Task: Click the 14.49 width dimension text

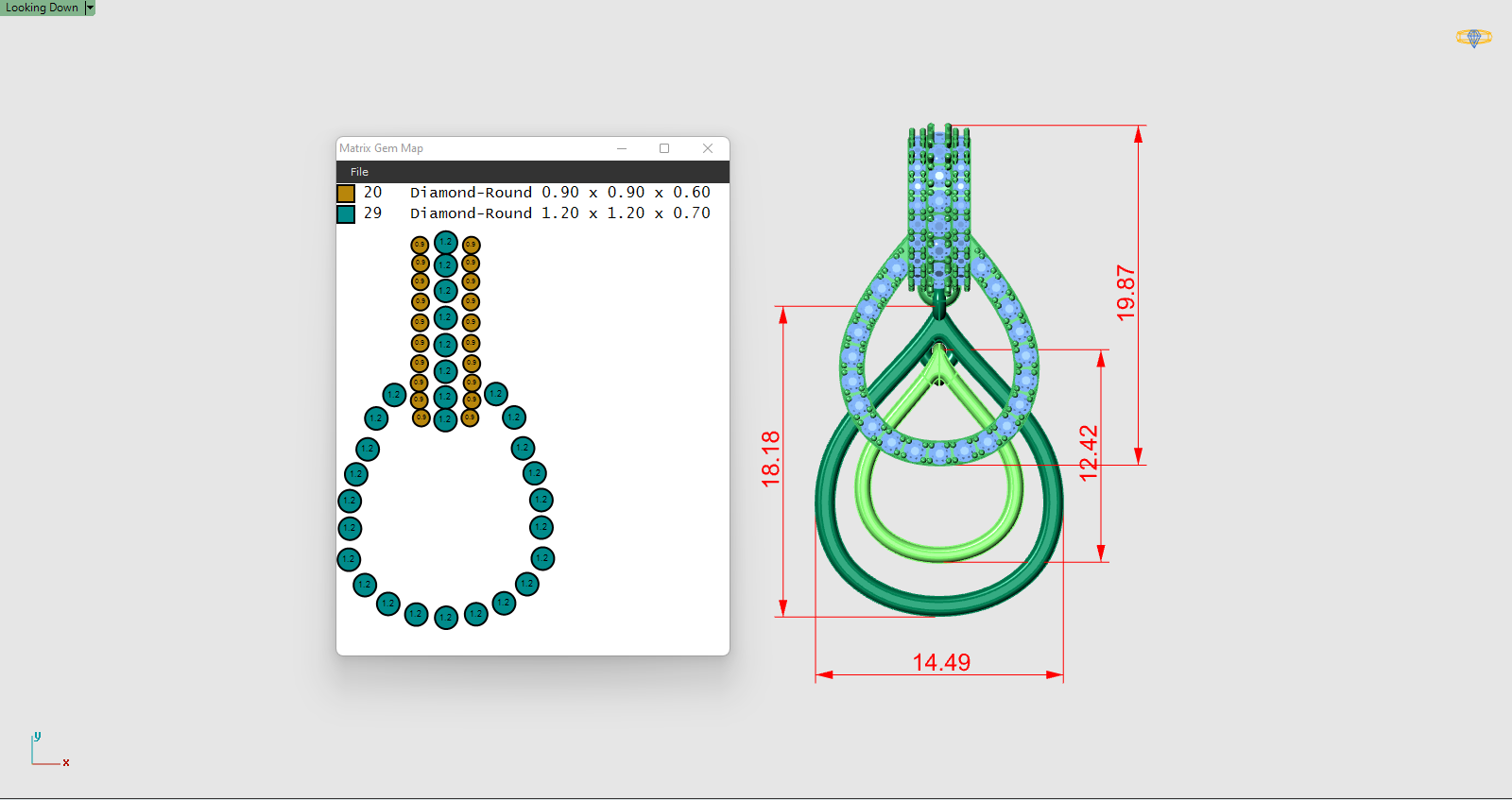Action: [x=941, y=662]
